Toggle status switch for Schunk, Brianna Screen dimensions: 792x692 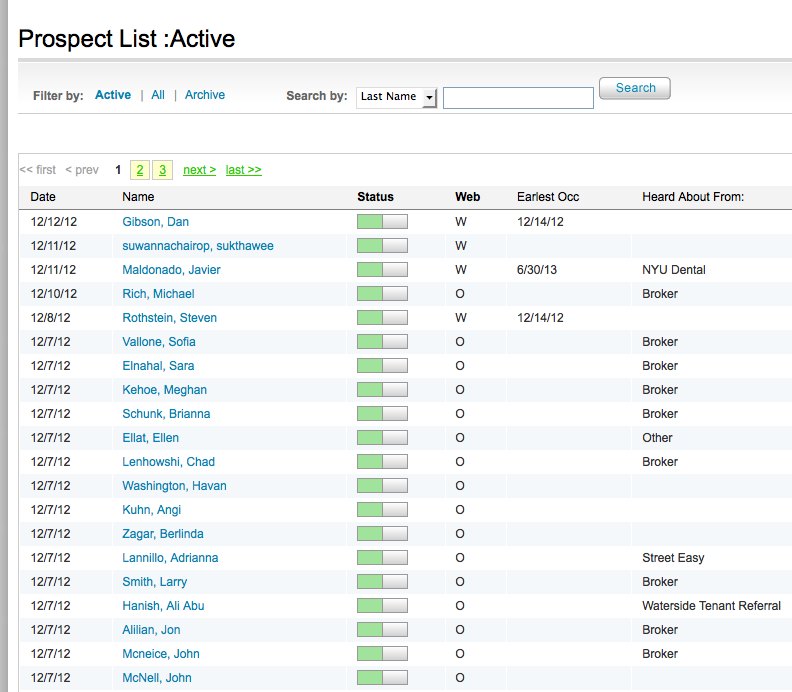(382, 414)
